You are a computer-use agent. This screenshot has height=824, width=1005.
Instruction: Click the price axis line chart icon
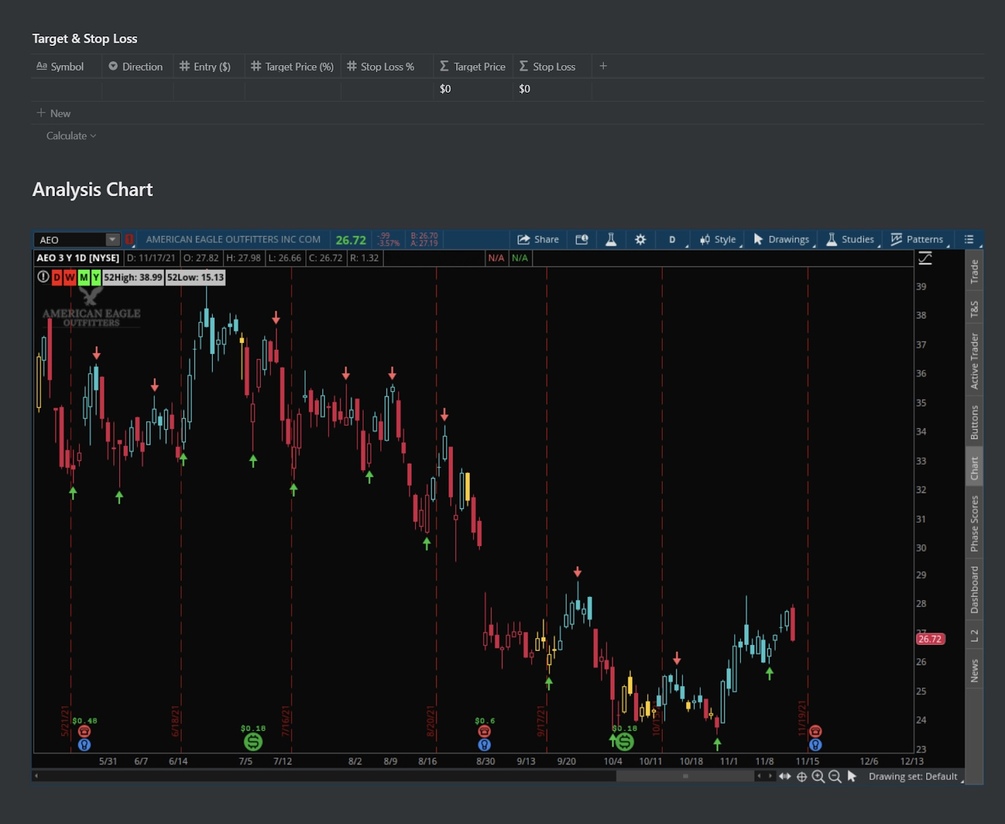[x=925, y=258]
